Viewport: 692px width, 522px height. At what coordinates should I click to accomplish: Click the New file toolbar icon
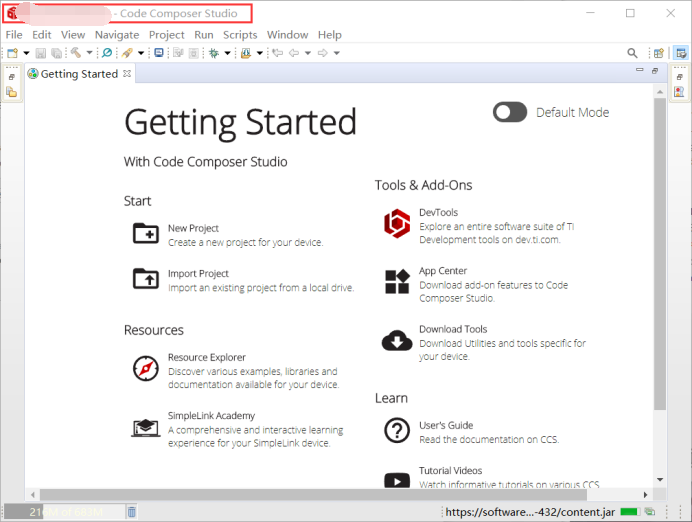pos(12,53)
